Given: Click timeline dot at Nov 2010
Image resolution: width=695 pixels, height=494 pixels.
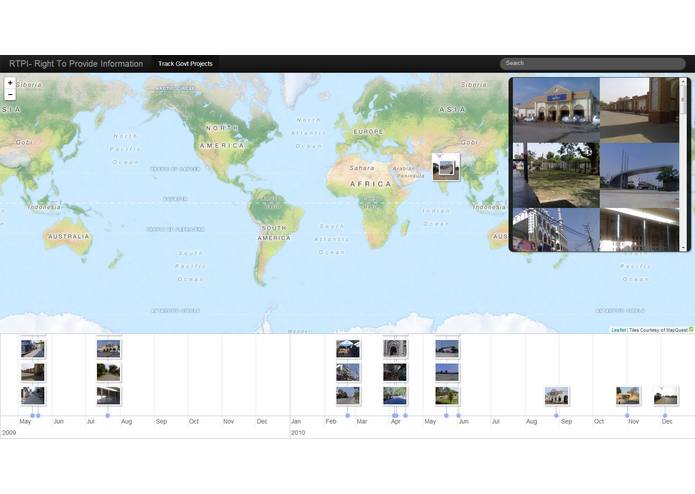Looking at the screenshot, I should 627,416.
